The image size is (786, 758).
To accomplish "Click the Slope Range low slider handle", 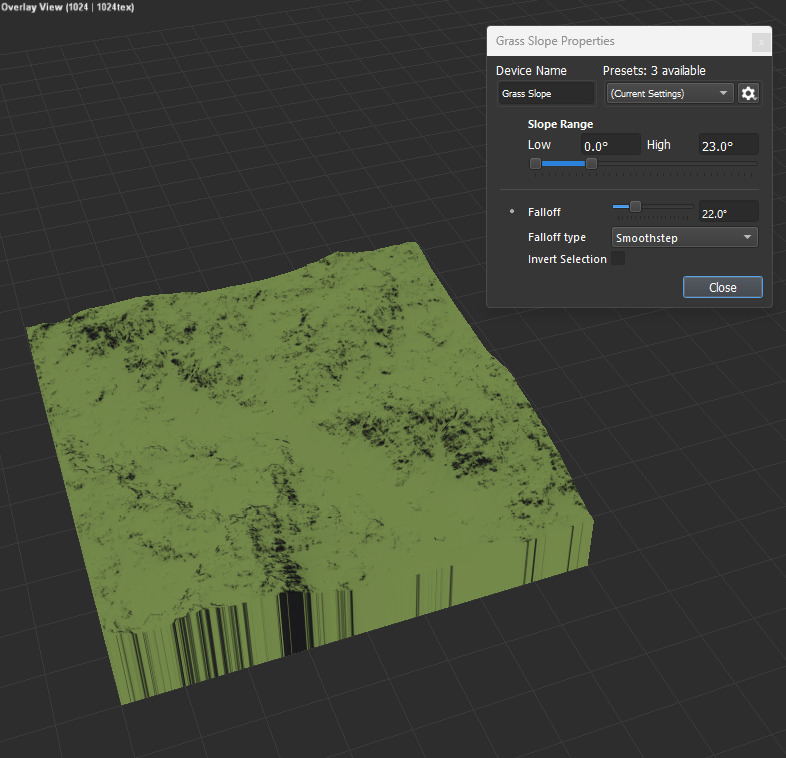I will tap(535, 163).
